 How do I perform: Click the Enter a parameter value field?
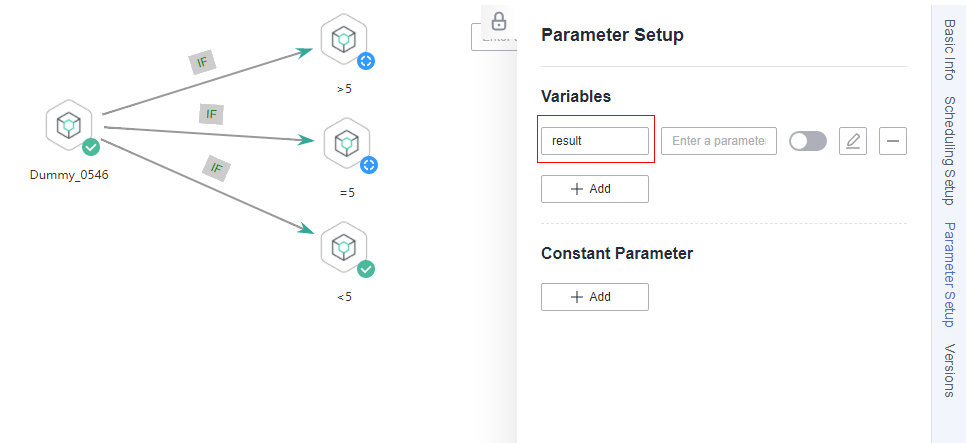pyautogui.click(x=719, y=141)
